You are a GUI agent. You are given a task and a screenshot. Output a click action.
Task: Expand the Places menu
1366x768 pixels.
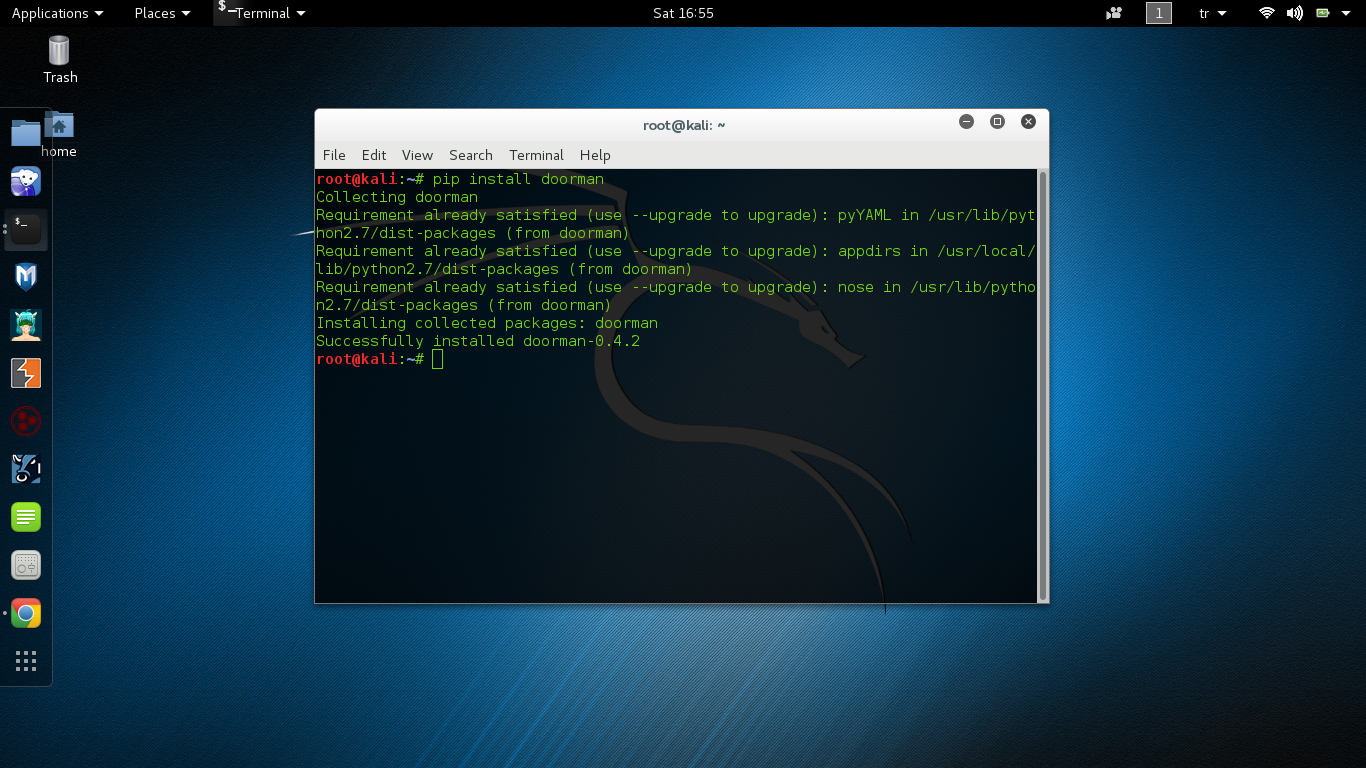pyautogui.click(x=162, y=13)
